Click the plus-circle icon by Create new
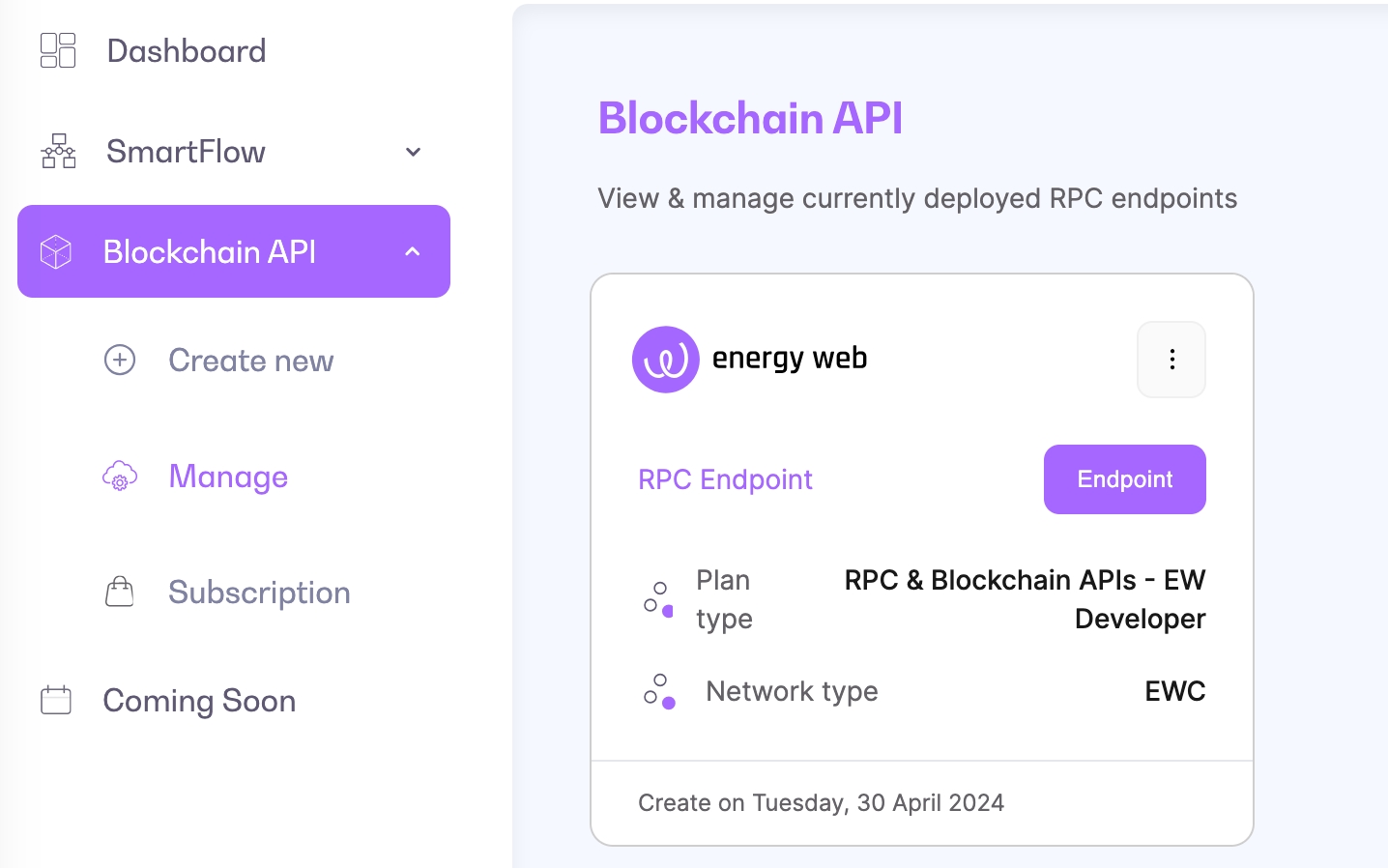 pos(120,360)
